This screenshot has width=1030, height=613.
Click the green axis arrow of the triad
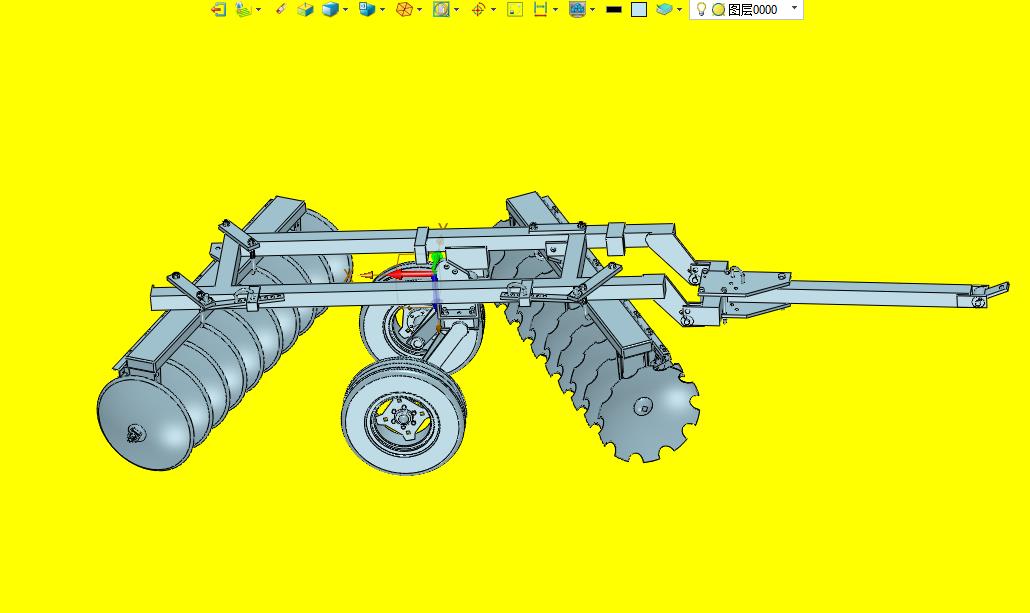[x=437, y=261]
